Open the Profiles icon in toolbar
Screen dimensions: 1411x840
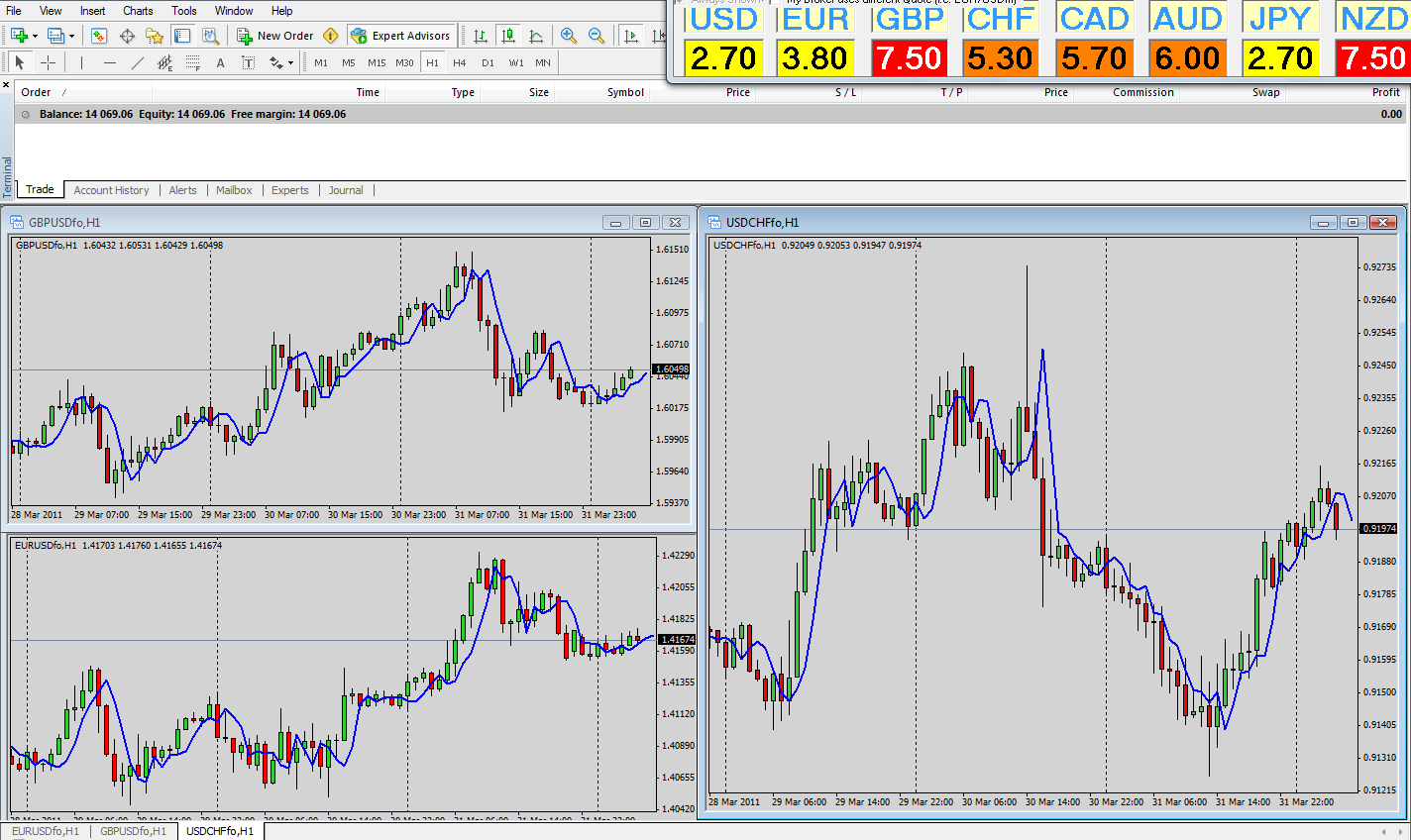[54, 36]
